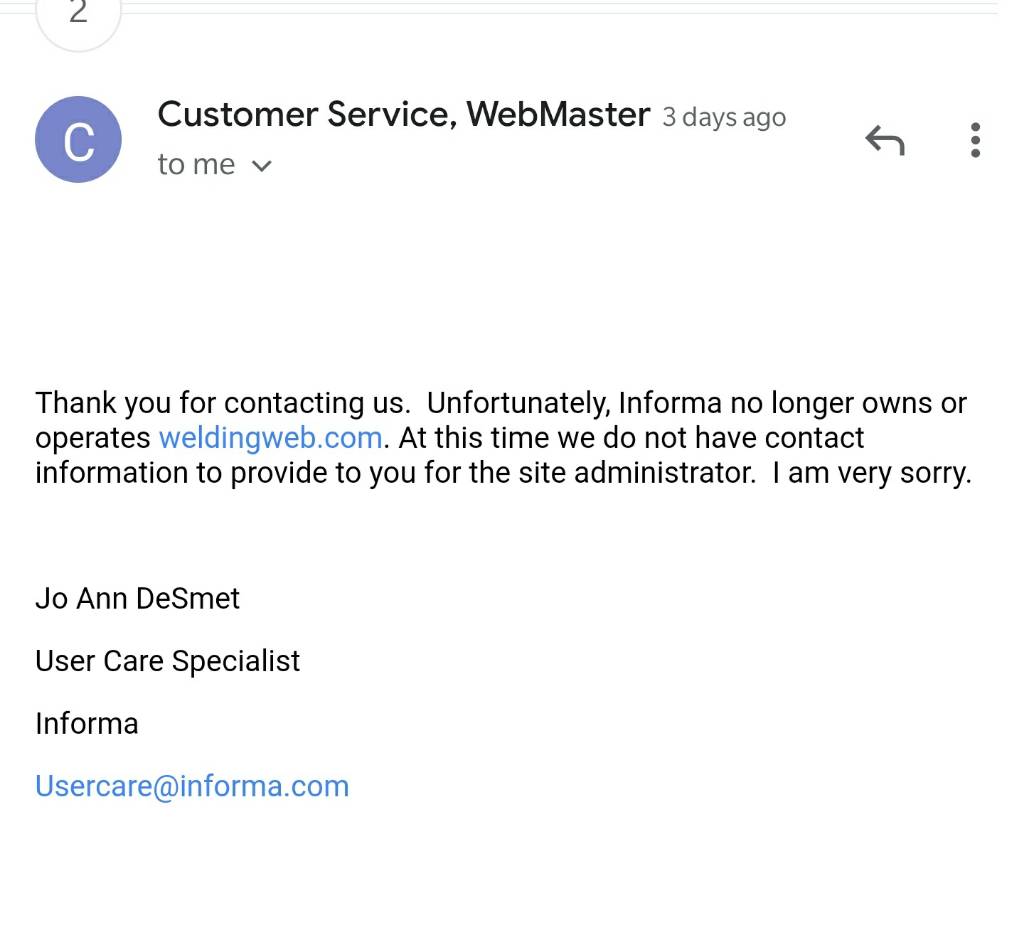Open the three-dot more options menu
This screenshot has width=1024, height=925.
[975, 140]
